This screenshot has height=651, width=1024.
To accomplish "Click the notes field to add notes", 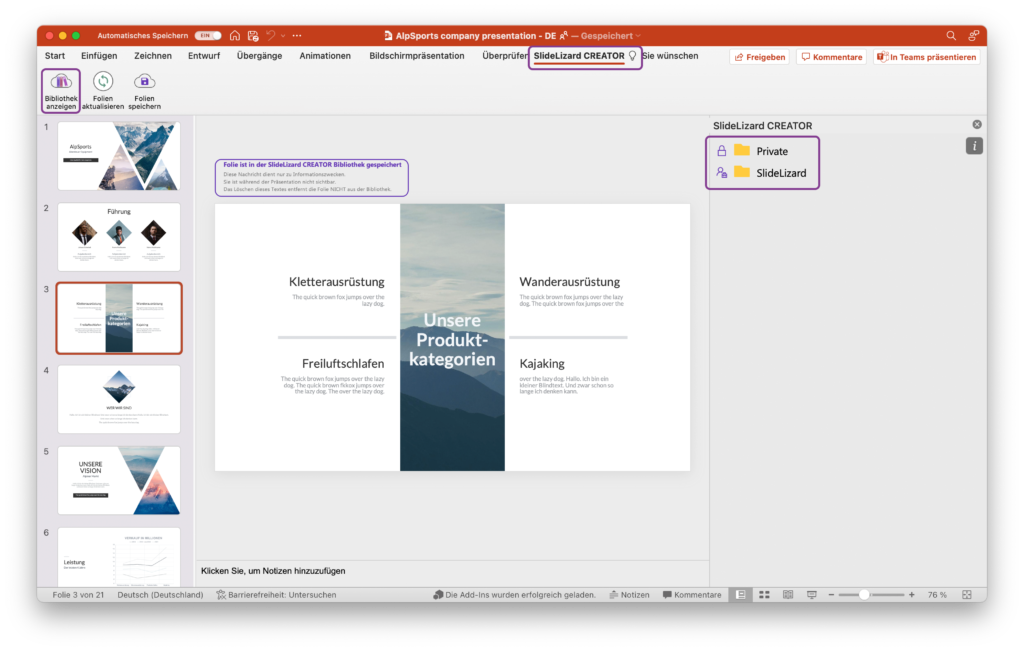I will (452, 571).
